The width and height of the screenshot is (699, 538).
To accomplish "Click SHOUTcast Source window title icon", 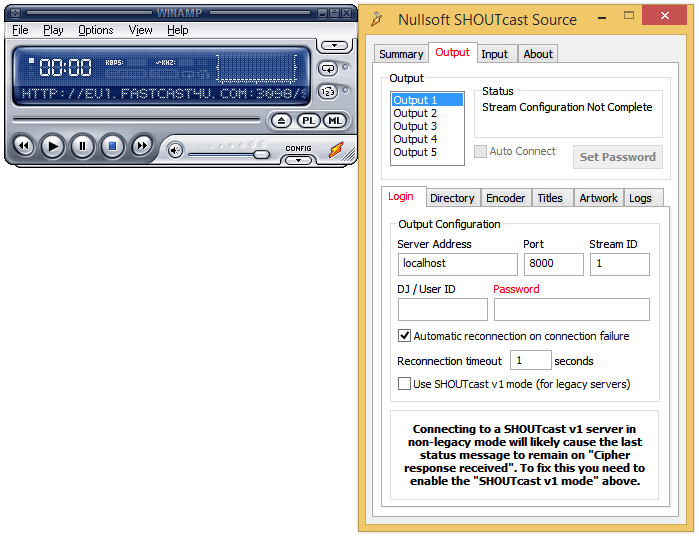I will (377, 19).
